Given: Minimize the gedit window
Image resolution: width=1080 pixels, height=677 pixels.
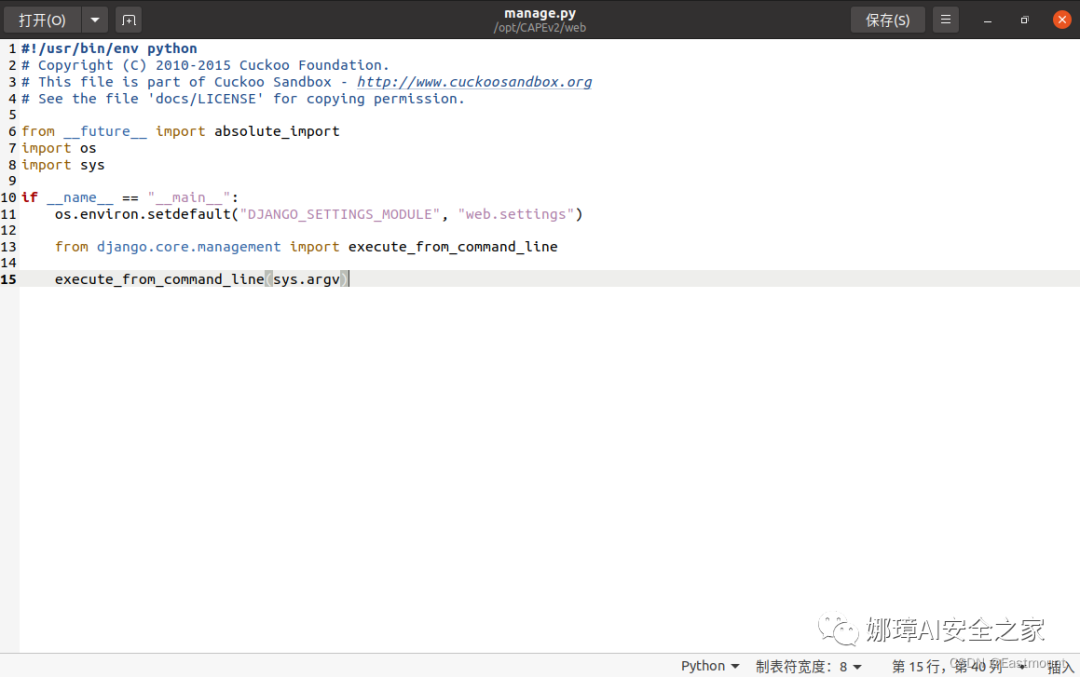Looking at the screenshot, I should [987, 21].
